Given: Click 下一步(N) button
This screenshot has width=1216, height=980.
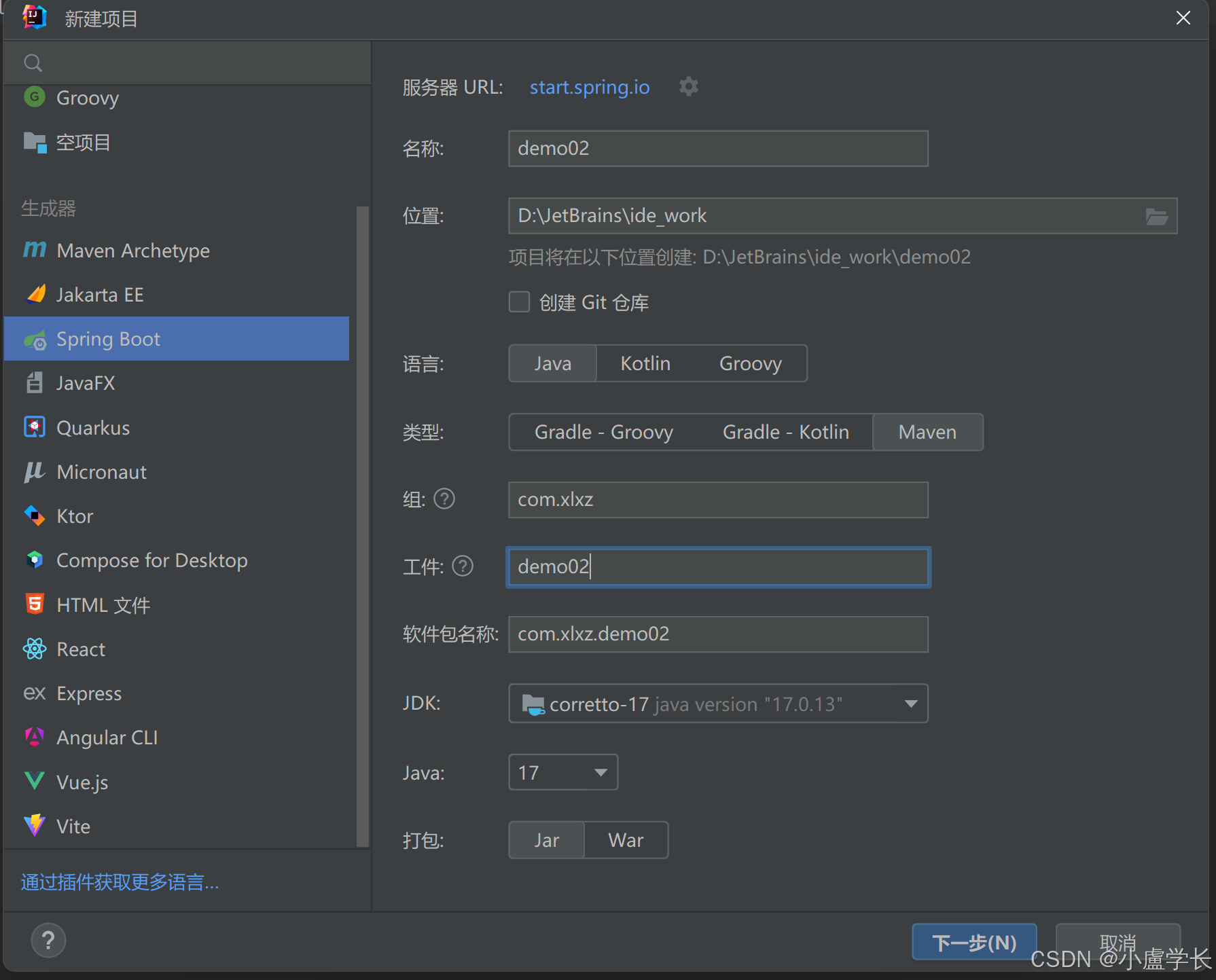Looking at the screenshot, I should click(x=974, y=942).
